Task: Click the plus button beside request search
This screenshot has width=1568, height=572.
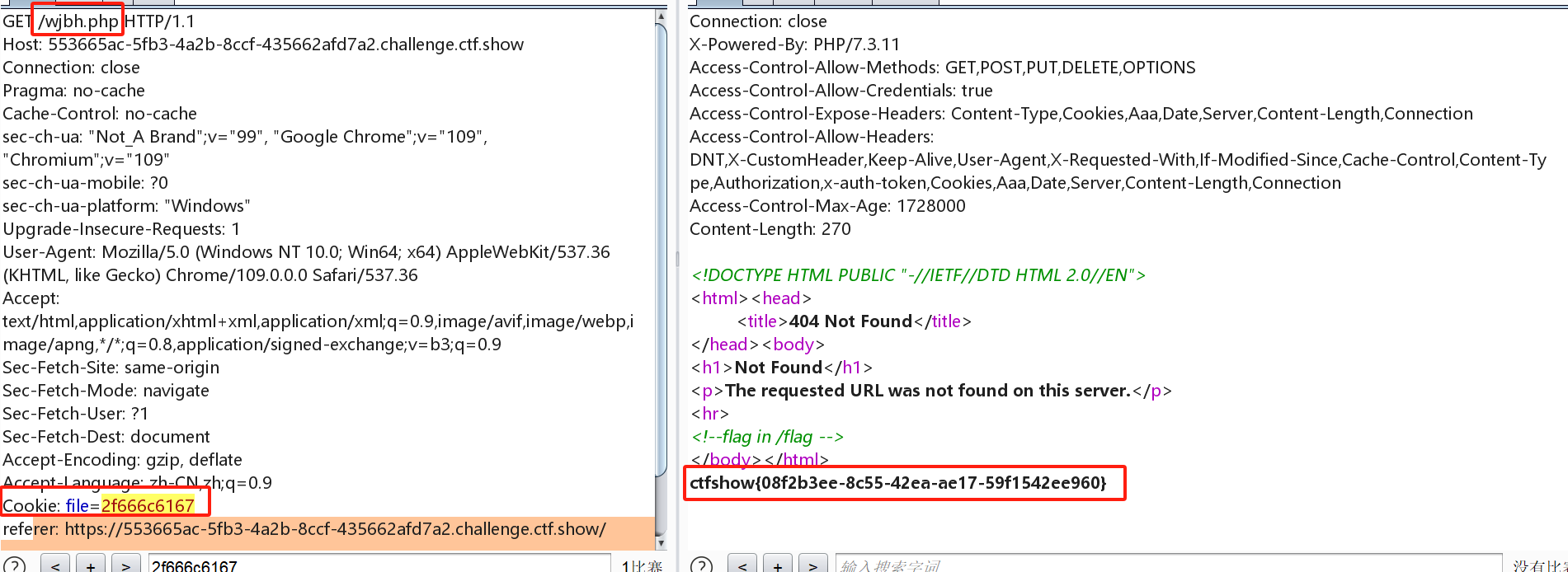Action: pyautogui.click(x=91, y=565)
